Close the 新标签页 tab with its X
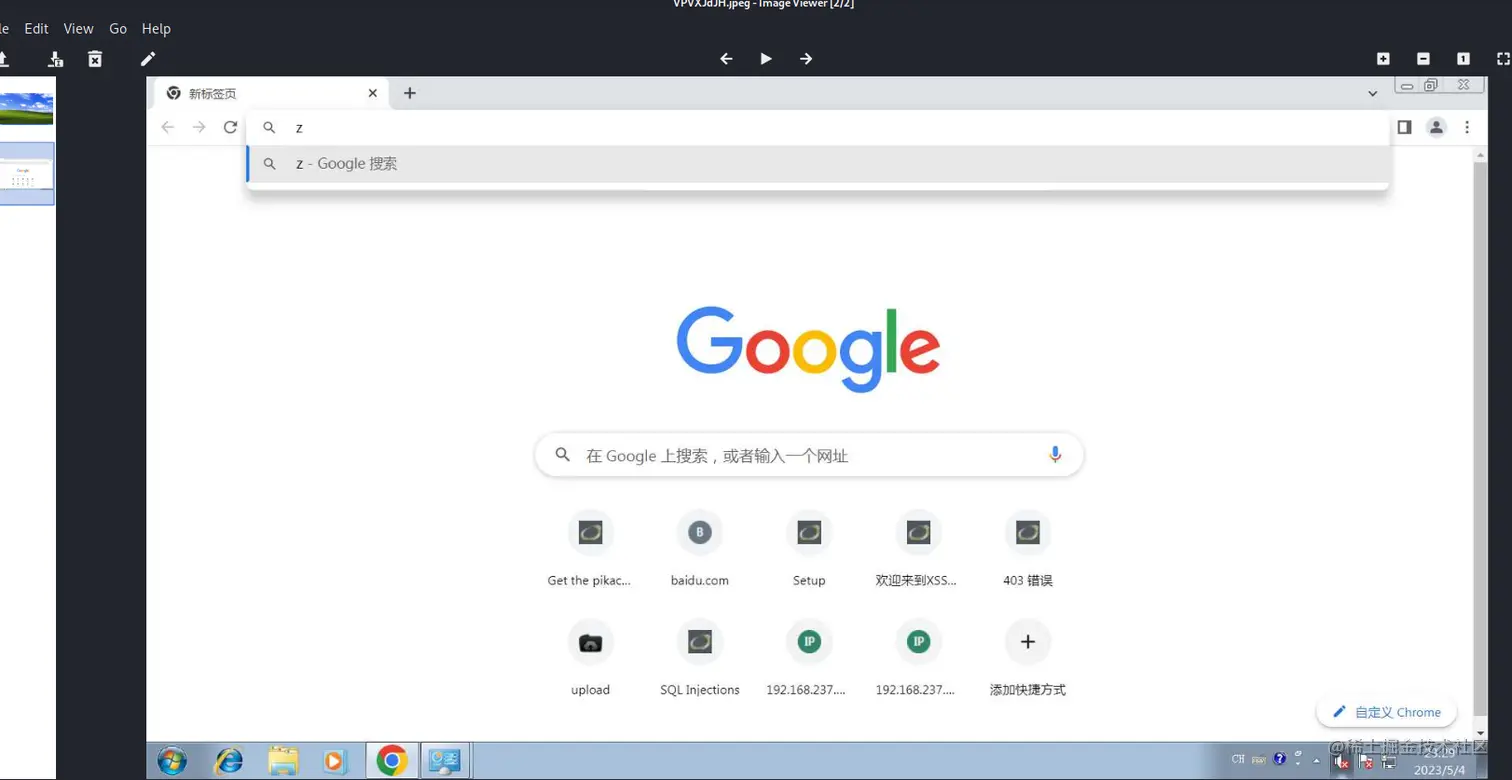The width and height of the screenshot is (1512, 780). pos(372,93)
